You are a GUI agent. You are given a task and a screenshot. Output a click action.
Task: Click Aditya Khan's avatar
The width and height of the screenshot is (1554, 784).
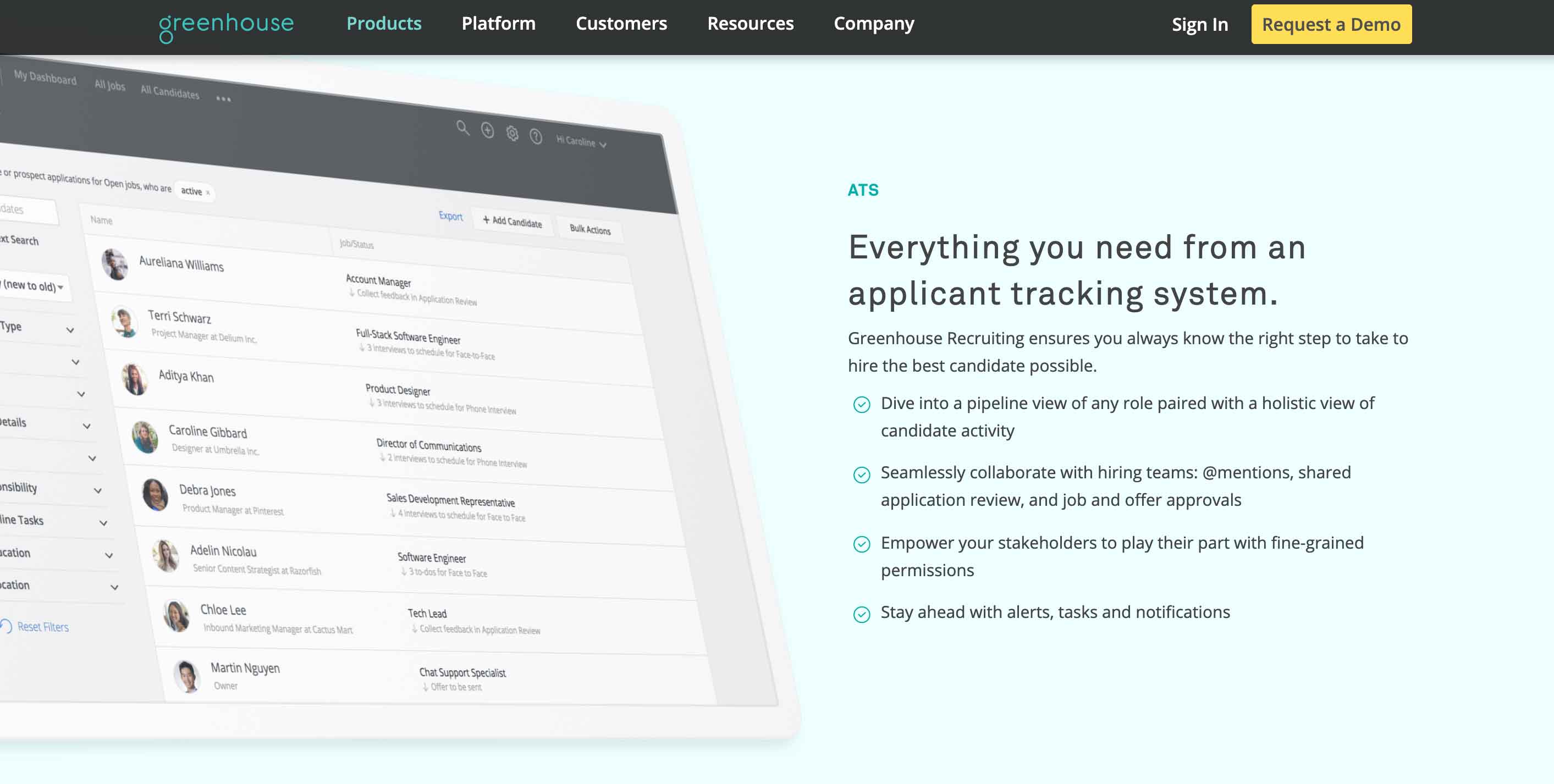(x=135, y=379)
